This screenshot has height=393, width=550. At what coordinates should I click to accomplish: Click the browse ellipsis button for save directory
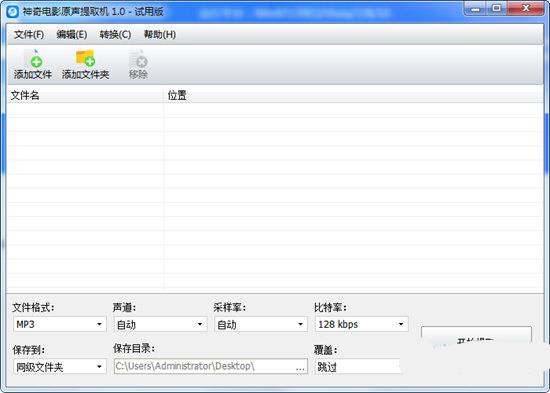300,367
